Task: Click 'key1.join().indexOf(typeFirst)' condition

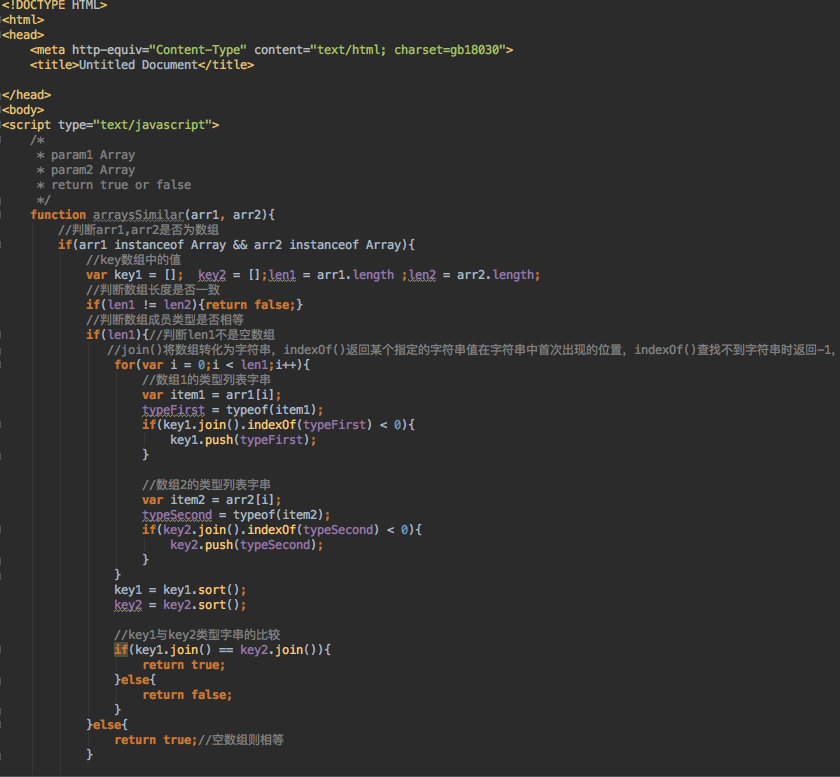Action: point(267,425)
